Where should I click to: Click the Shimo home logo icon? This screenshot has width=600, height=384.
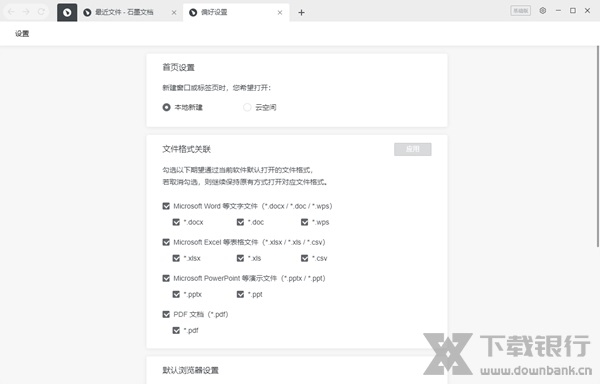coord(67,13)
